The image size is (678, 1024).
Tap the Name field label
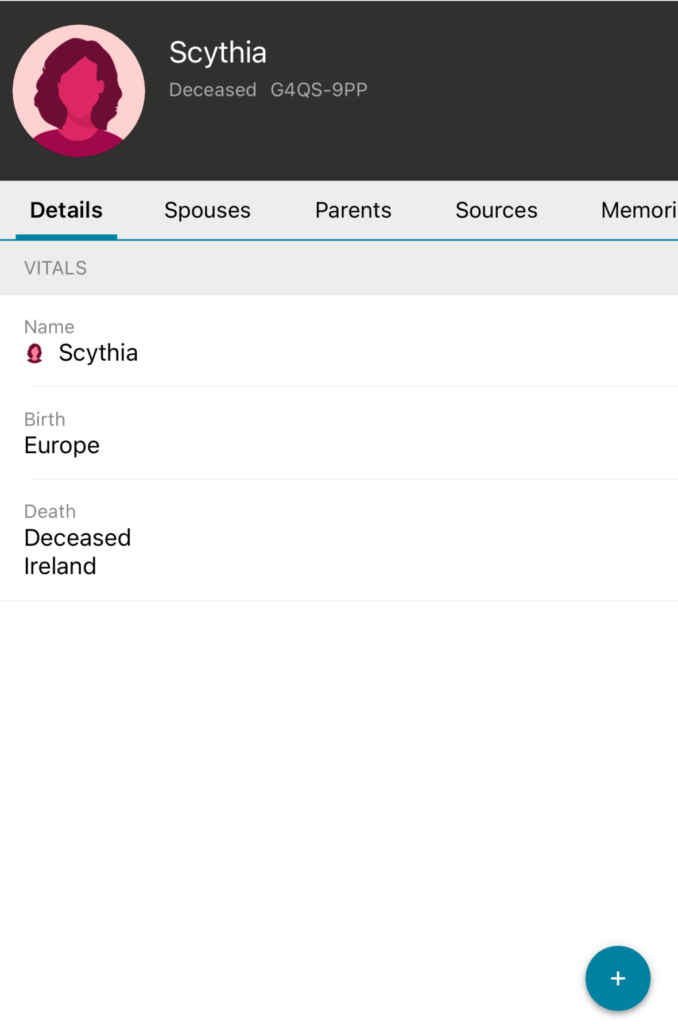pyautogui.click(x=49, y=327)
